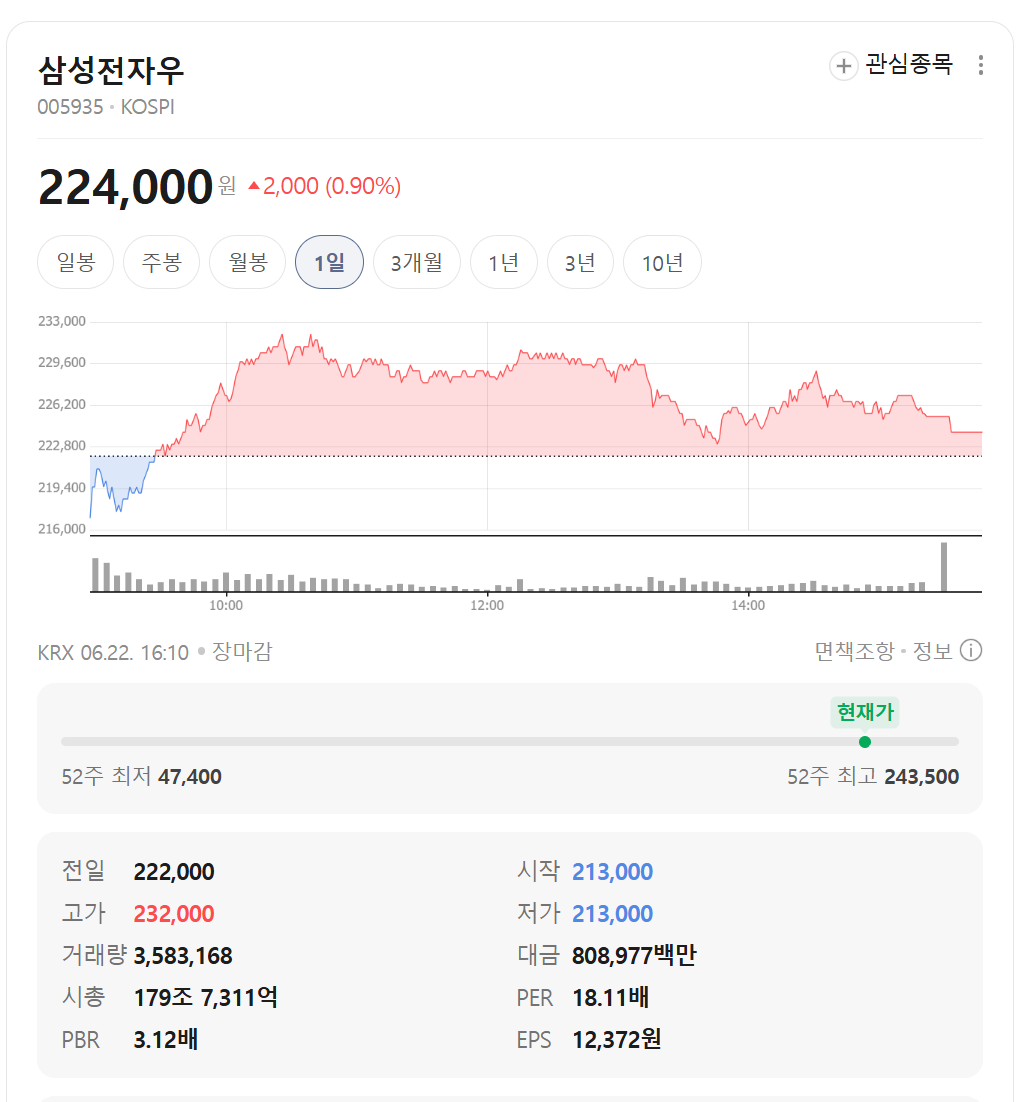Click the 시총 value 179조 7,311억
Screen dimensions: 1033x1102
[205, 997]
